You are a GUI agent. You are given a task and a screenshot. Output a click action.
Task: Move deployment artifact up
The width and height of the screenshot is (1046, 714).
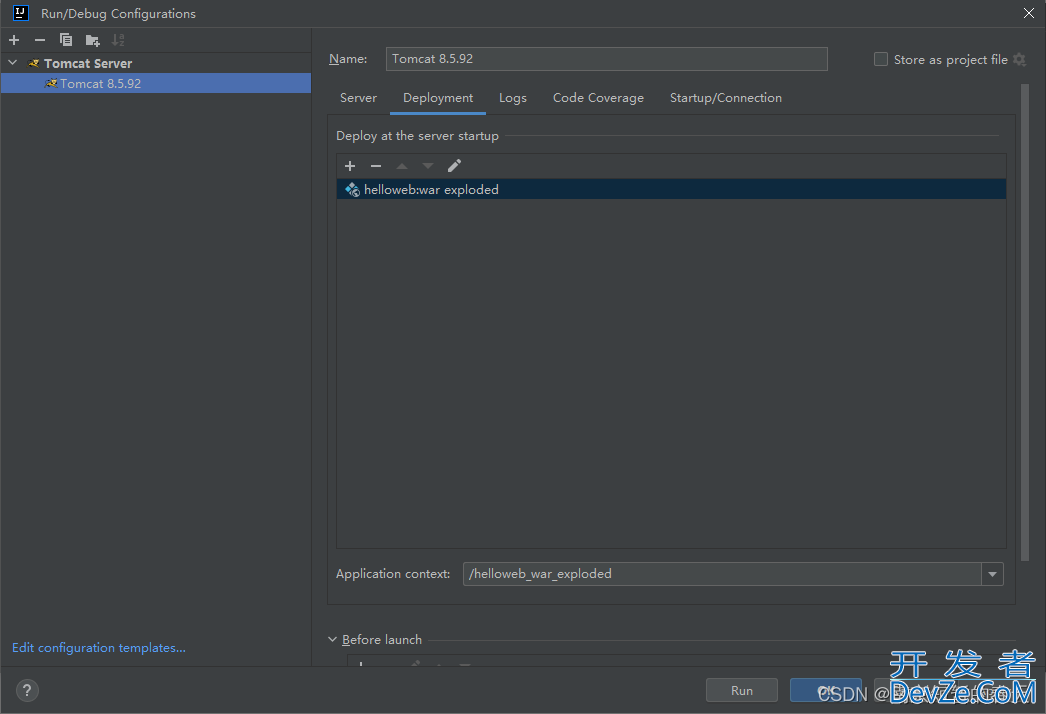pyautogui.click(x=402, y=165)
